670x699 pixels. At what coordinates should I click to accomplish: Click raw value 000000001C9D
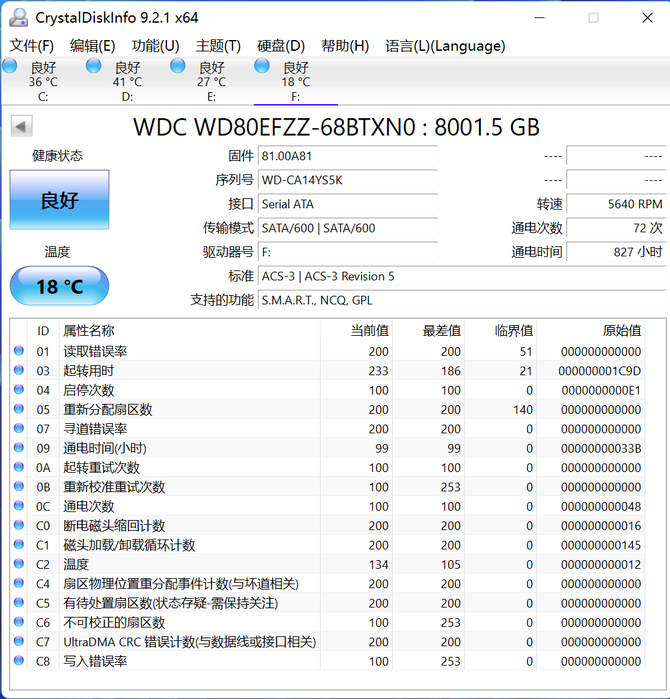tap(600, 371)
